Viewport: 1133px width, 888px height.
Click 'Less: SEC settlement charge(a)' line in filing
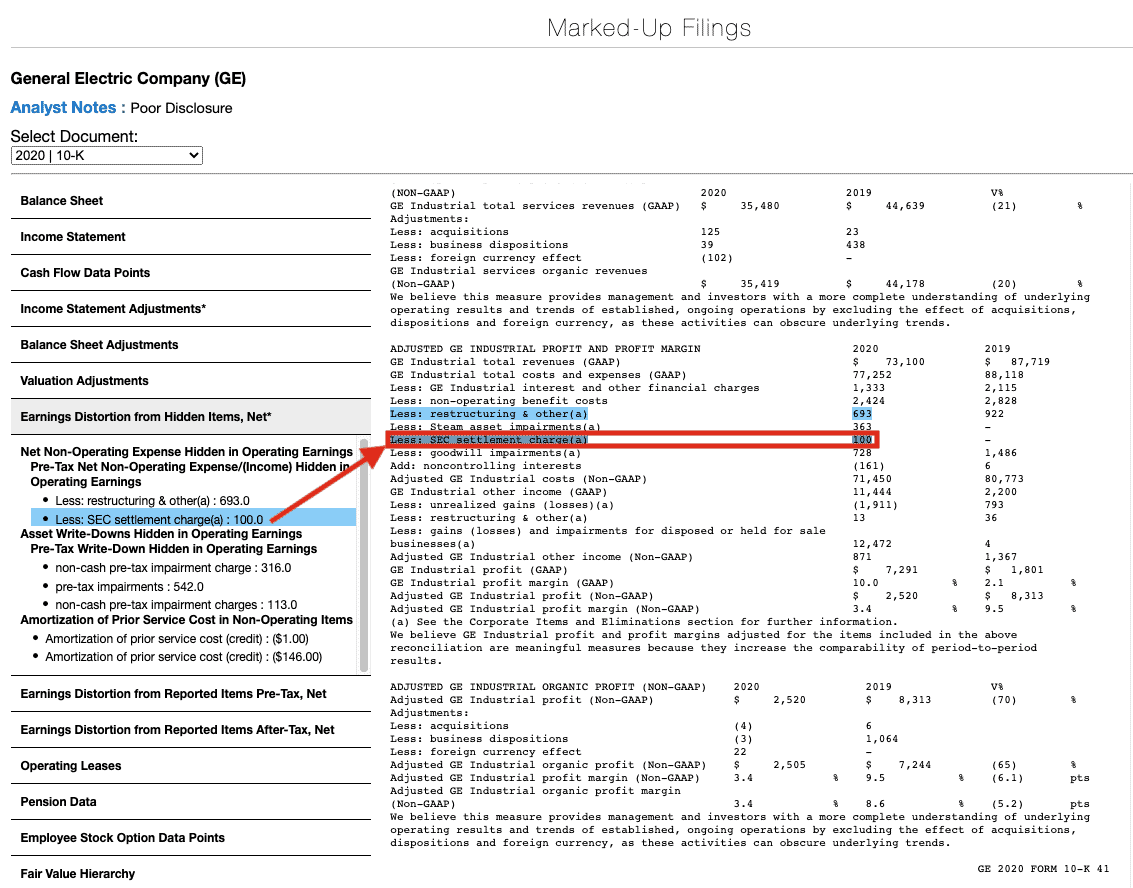(488, 440)
